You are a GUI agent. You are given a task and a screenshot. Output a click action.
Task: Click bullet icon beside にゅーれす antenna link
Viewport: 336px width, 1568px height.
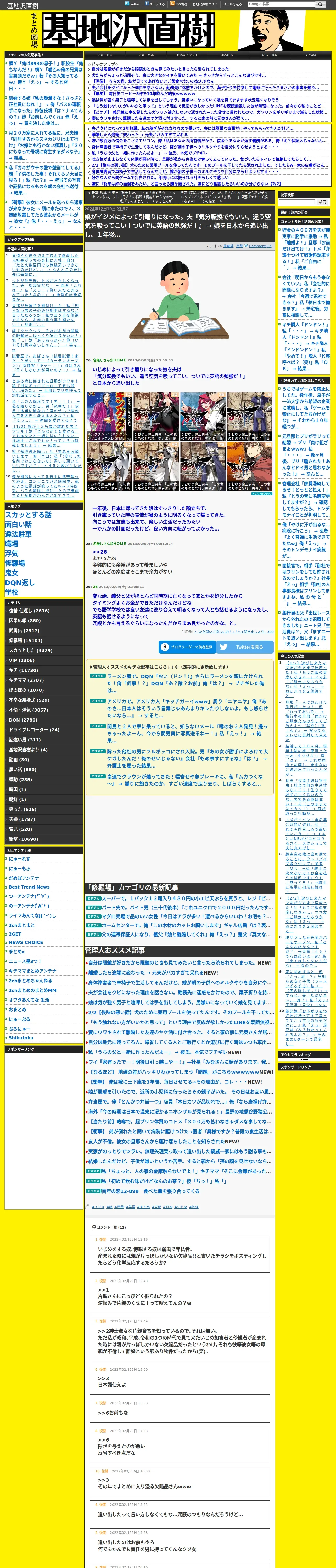(6, 859)
